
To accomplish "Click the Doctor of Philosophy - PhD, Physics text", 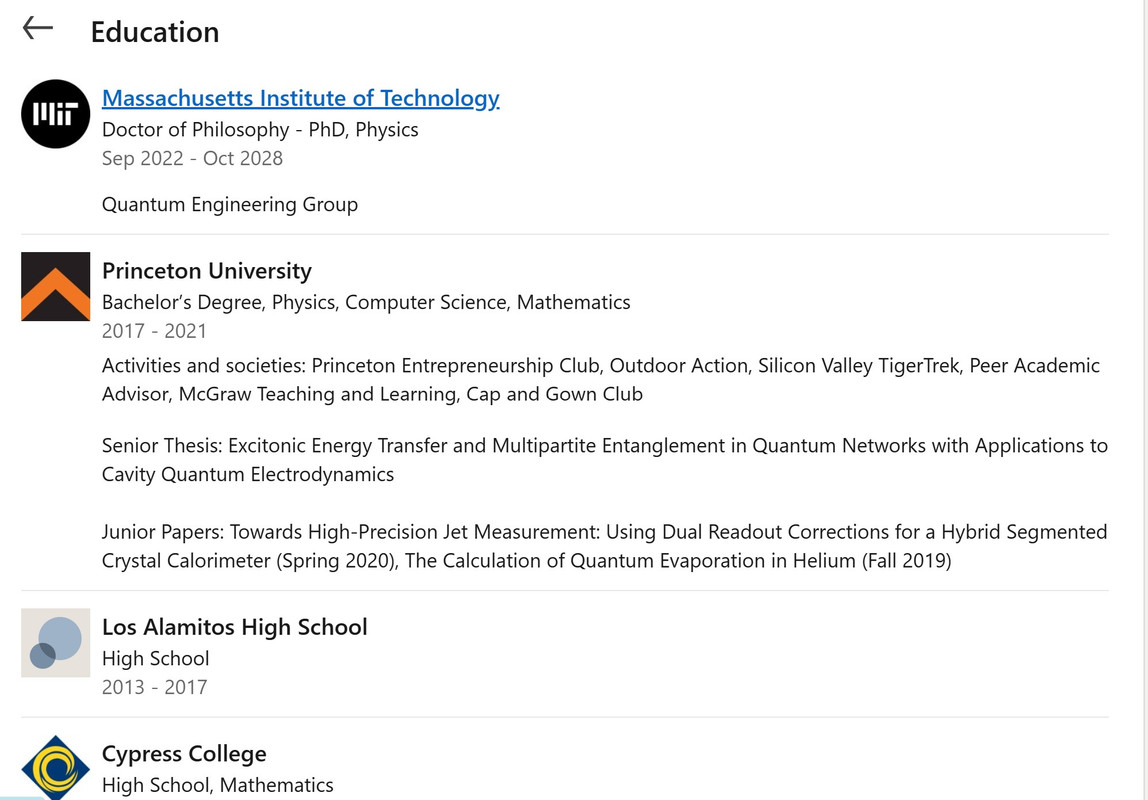I will pos(260,130).
